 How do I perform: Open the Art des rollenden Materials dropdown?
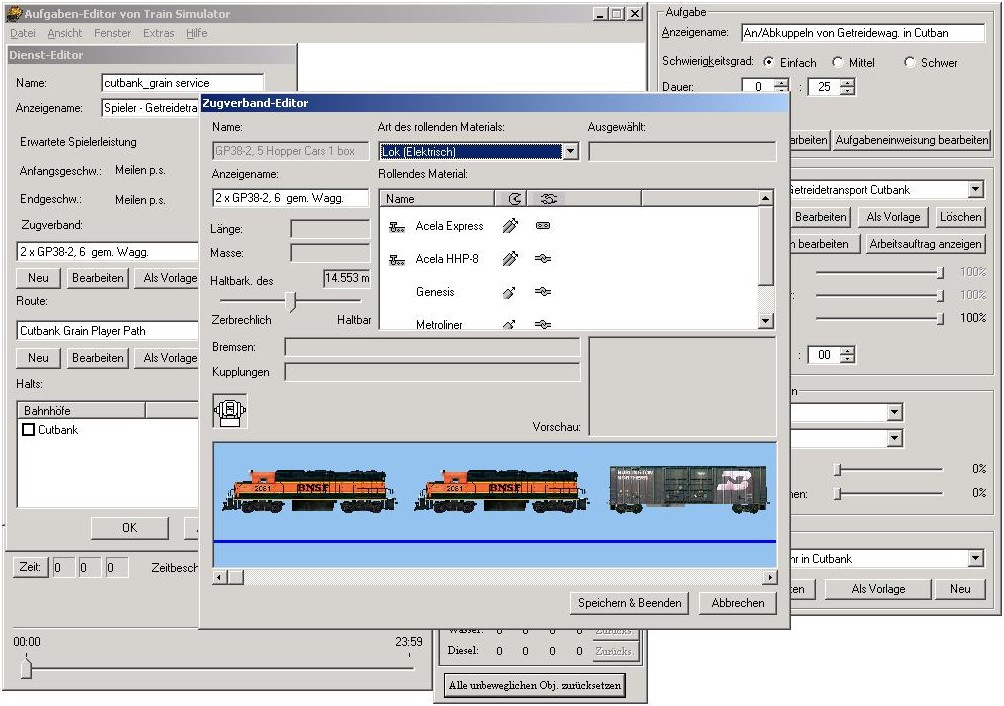[570, 152]
